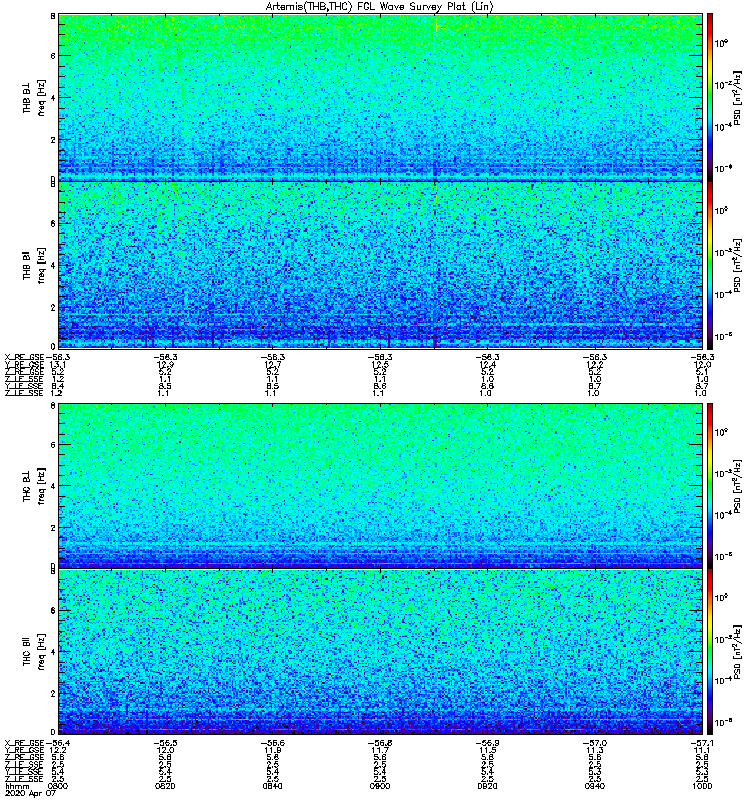Click the "hhmm" time axis label
The height and width of the screenshot is (800, 750).
17,786
